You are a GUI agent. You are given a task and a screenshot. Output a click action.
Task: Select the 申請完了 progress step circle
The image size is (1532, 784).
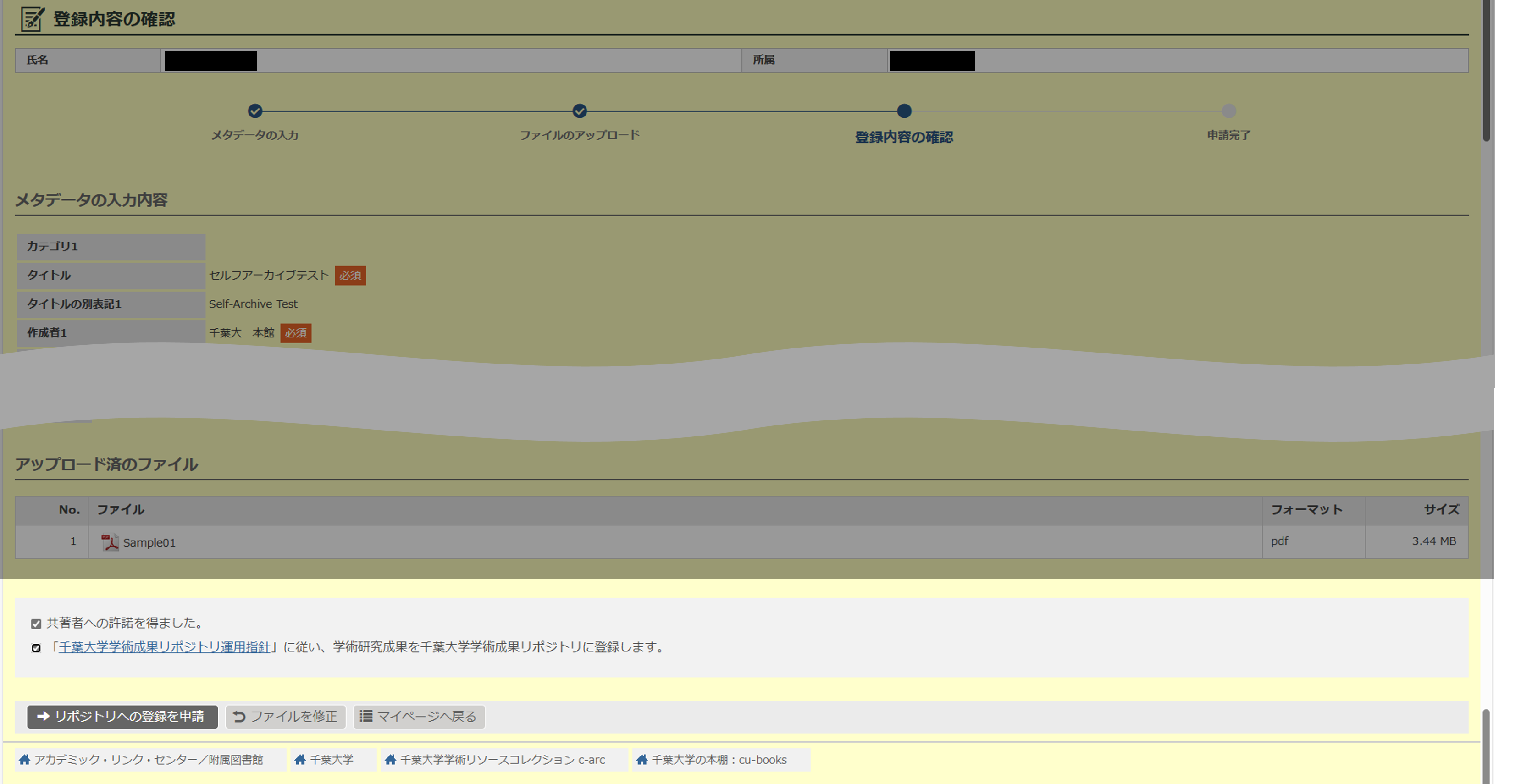click(x=1228, y=111)
